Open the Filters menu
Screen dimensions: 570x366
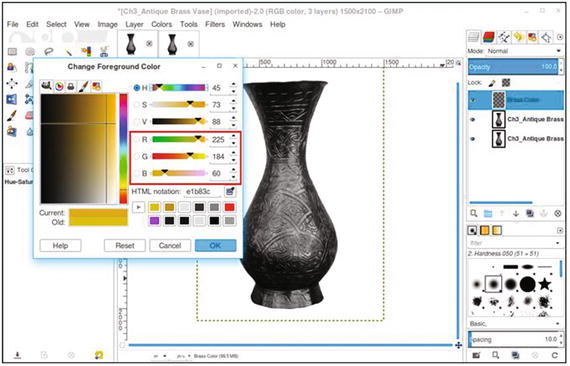[x=215, y=24]
